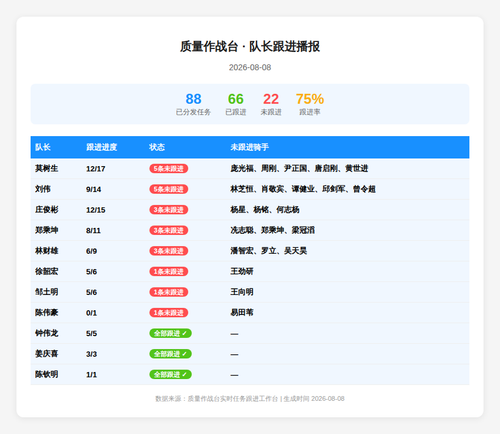Click the 未跟进骑手 column header
The image size is (500, 434).
[250, 147]
